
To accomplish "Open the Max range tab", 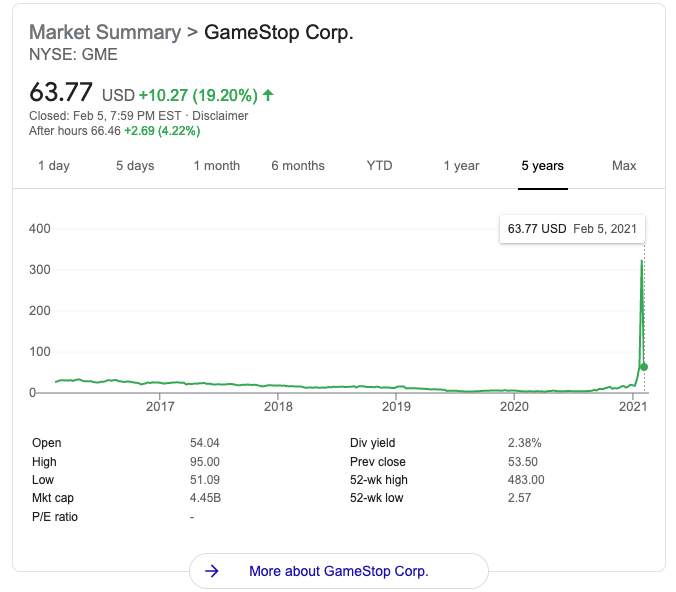I will click(624, 166).
